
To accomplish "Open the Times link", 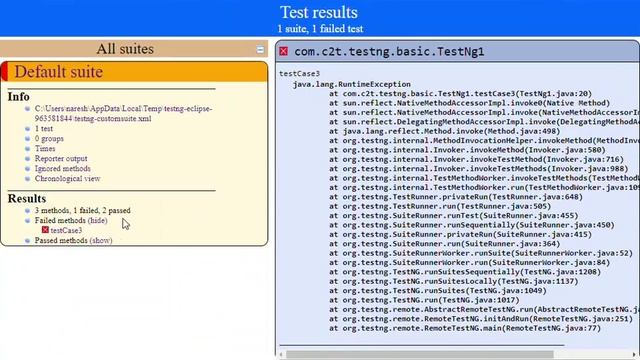I will click(45, 149).
